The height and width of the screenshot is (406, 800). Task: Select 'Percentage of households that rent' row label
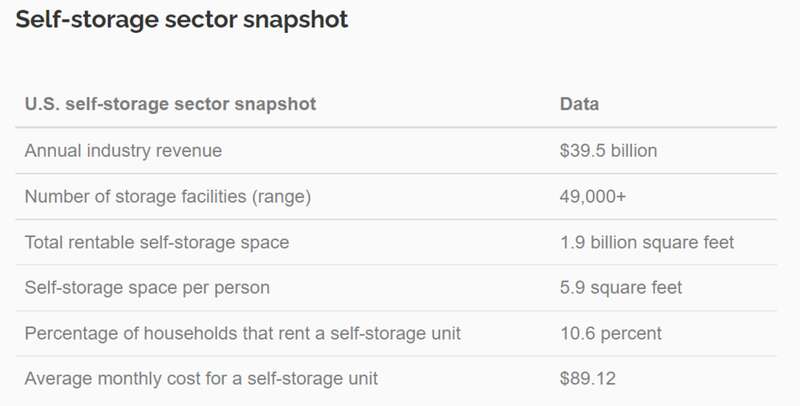pos(242,334)
